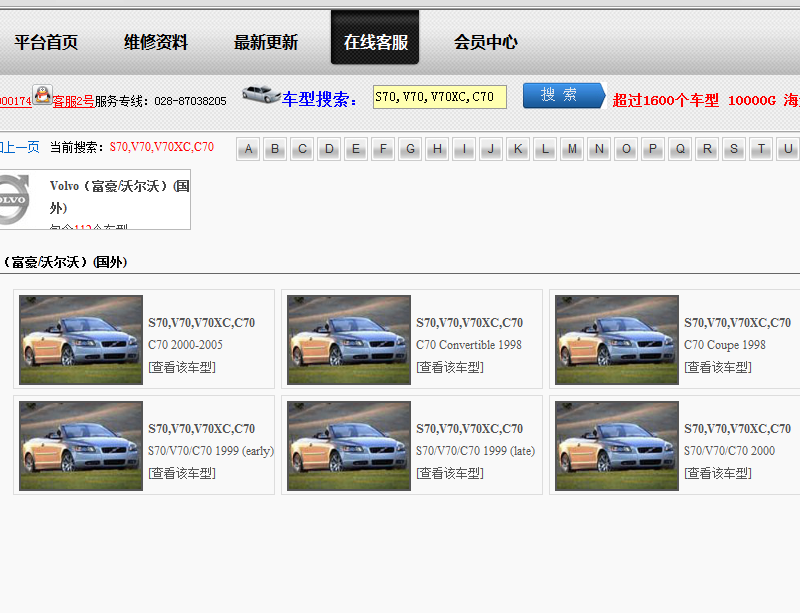Filter brands by letter N
Screen dimensions: 800x613
coord(599,149)
